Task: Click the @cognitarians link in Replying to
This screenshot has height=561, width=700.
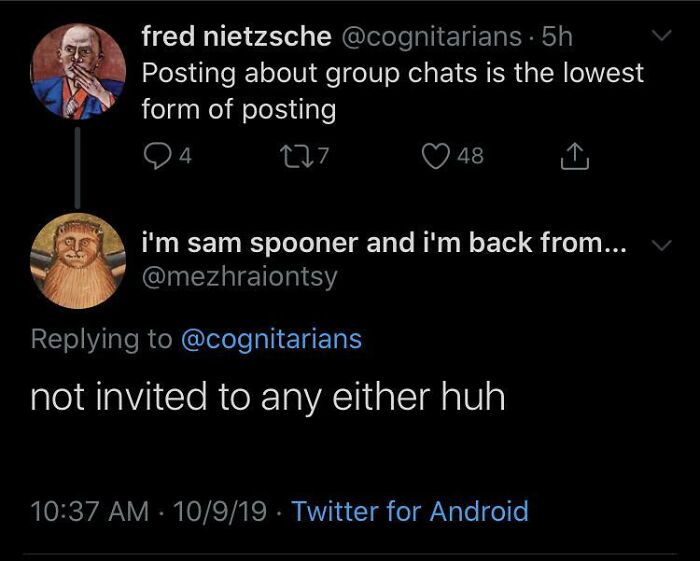Action: (x=271, y=339)
